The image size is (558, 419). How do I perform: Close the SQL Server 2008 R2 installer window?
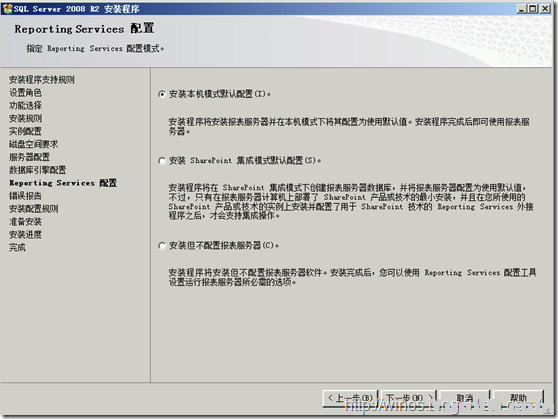tap(545, 9)
